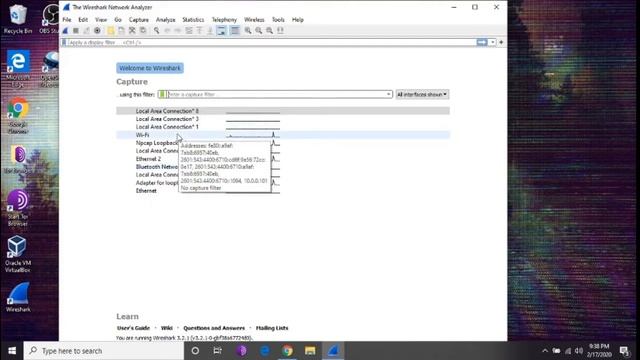Open find packet magnifier icon
Viewport: 640px width, 360px height.
click(x=156, y=31)
